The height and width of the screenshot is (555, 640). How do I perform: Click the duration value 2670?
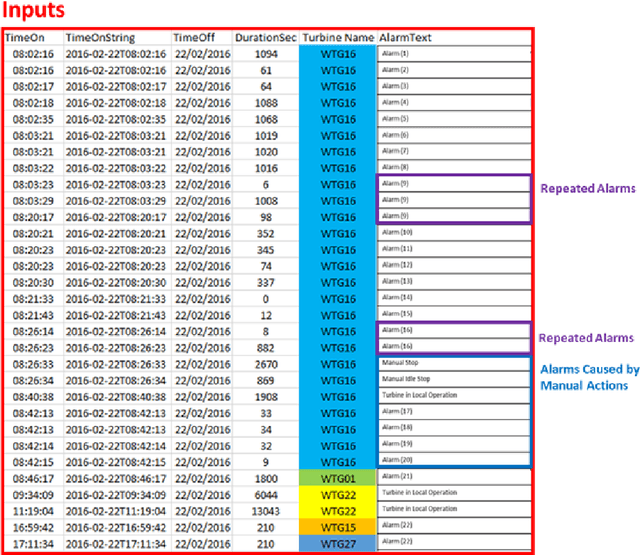click(x=266, y=364)
